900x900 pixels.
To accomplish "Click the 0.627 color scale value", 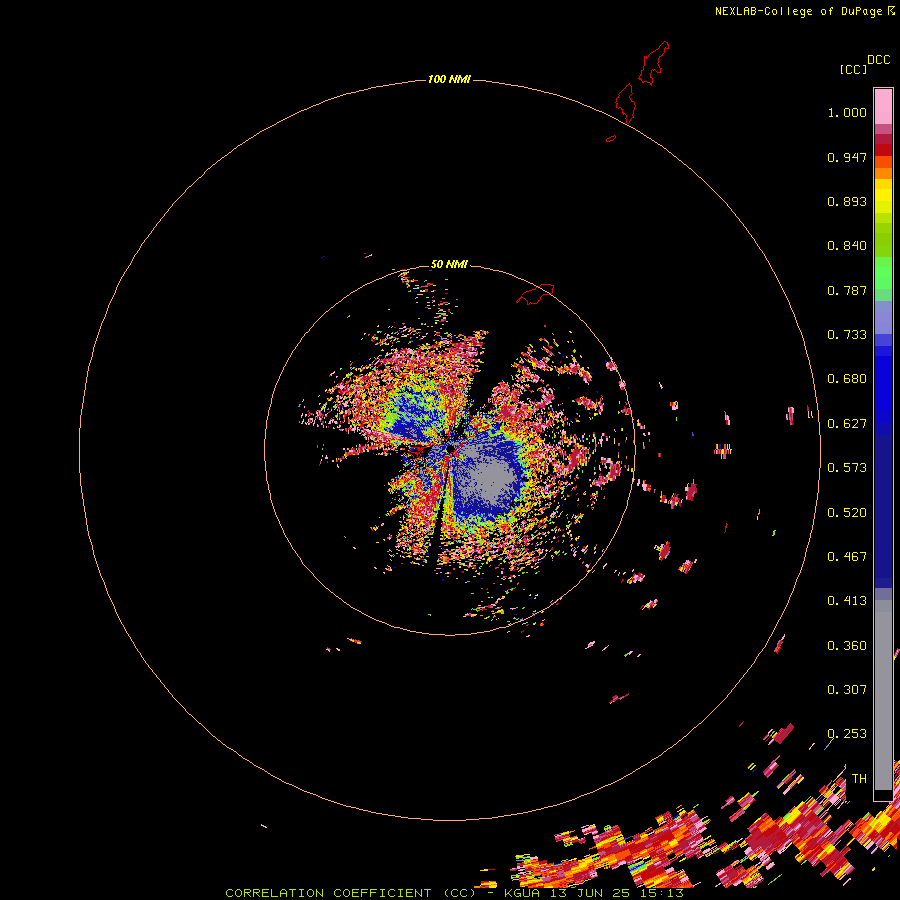I will (847, 424).
